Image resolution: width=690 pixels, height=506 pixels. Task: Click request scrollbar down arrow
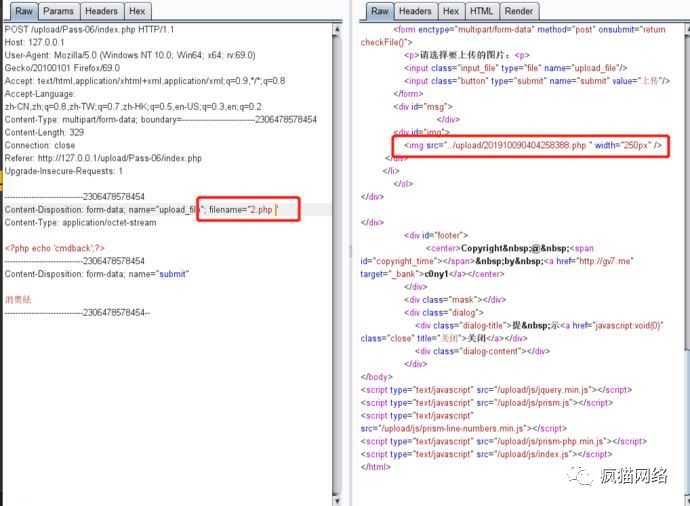[337, 500]
